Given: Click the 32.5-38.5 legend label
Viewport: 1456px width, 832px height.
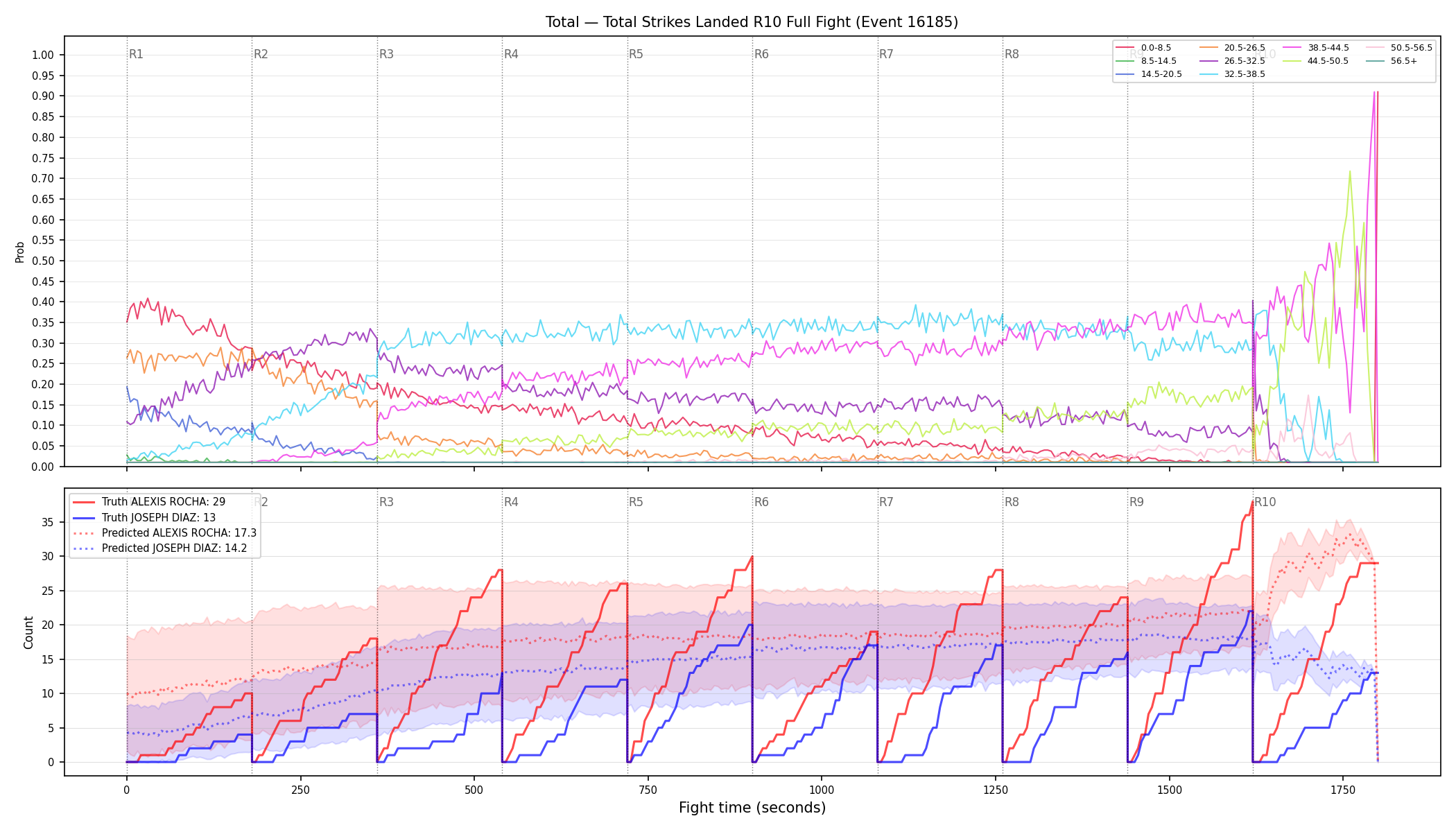Looking at the screenshot, I should (1245, 74).
